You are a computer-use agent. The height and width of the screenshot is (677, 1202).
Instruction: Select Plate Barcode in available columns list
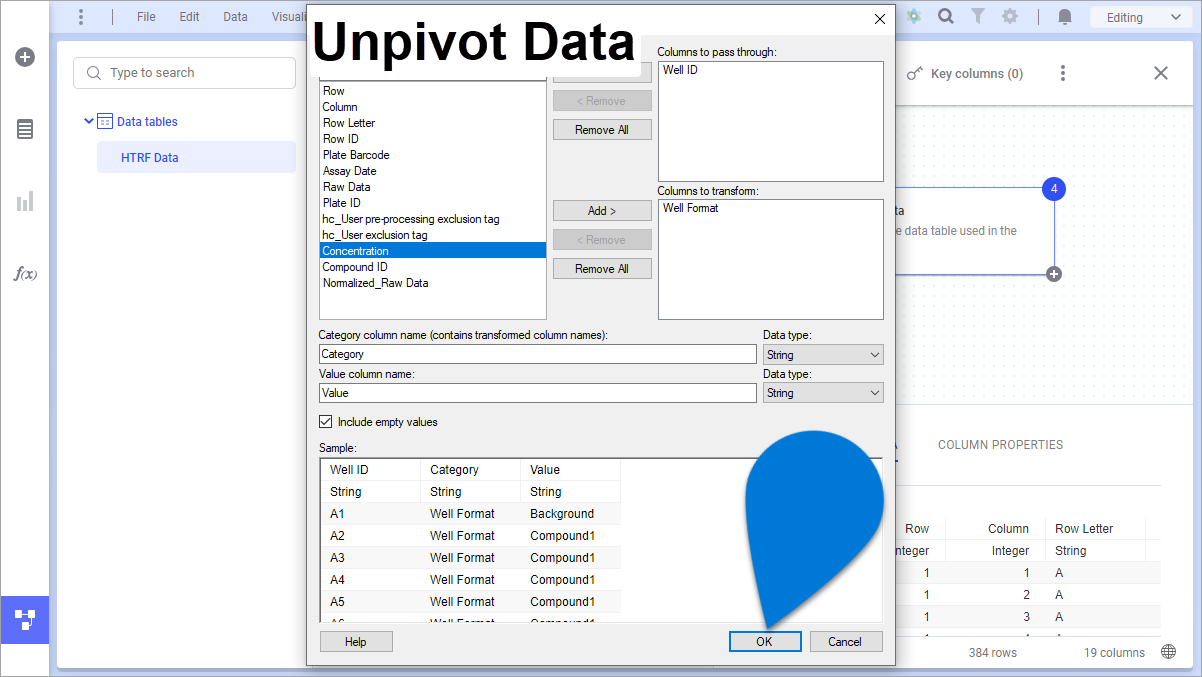click(x=356, y=155)
